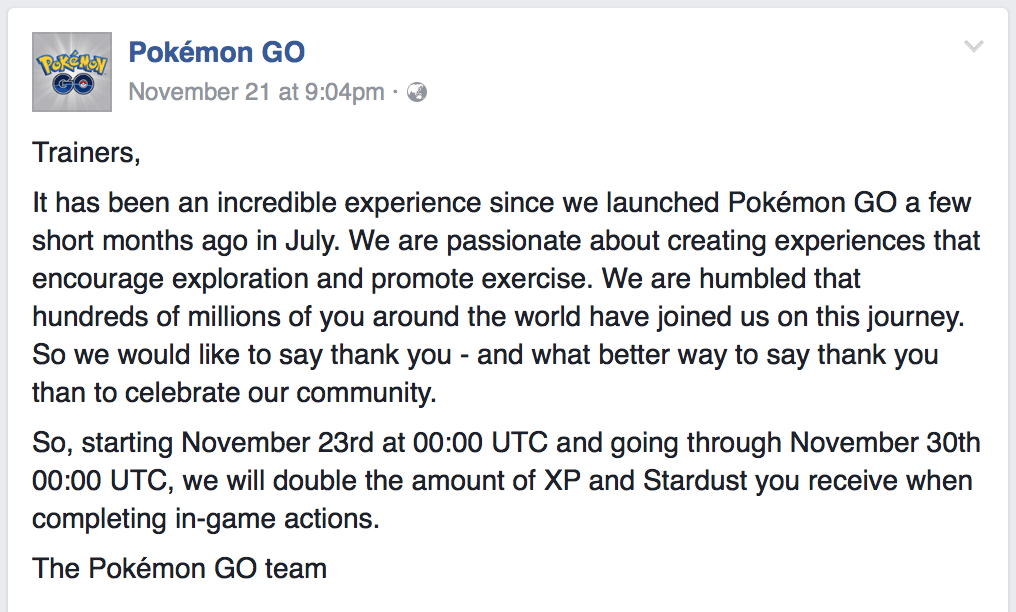Click the GO emblem inside the avatar
Image resolution: width=1016 pixels, height=612 pixels.
point(72,84)
